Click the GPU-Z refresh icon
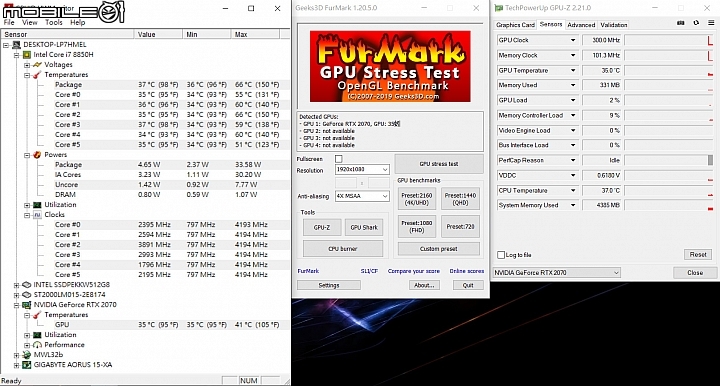The image size is (720, 386). click(696, 23)
